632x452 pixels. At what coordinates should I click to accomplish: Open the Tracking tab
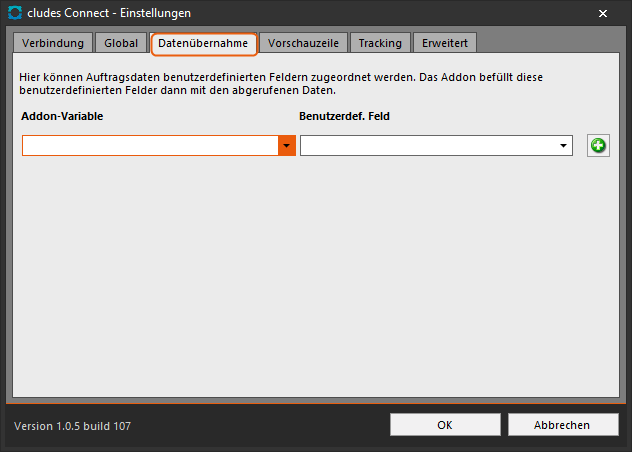(x=380, y=43)
